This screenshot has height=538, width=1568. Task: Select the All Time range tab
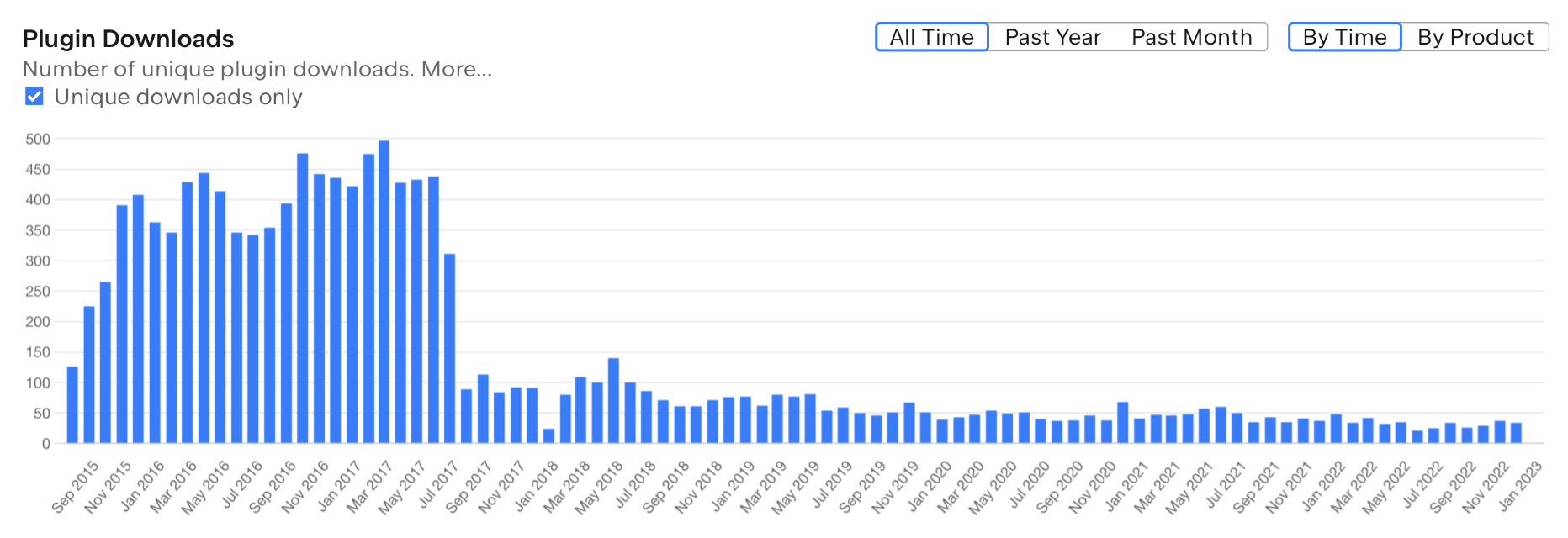(931, 37)
